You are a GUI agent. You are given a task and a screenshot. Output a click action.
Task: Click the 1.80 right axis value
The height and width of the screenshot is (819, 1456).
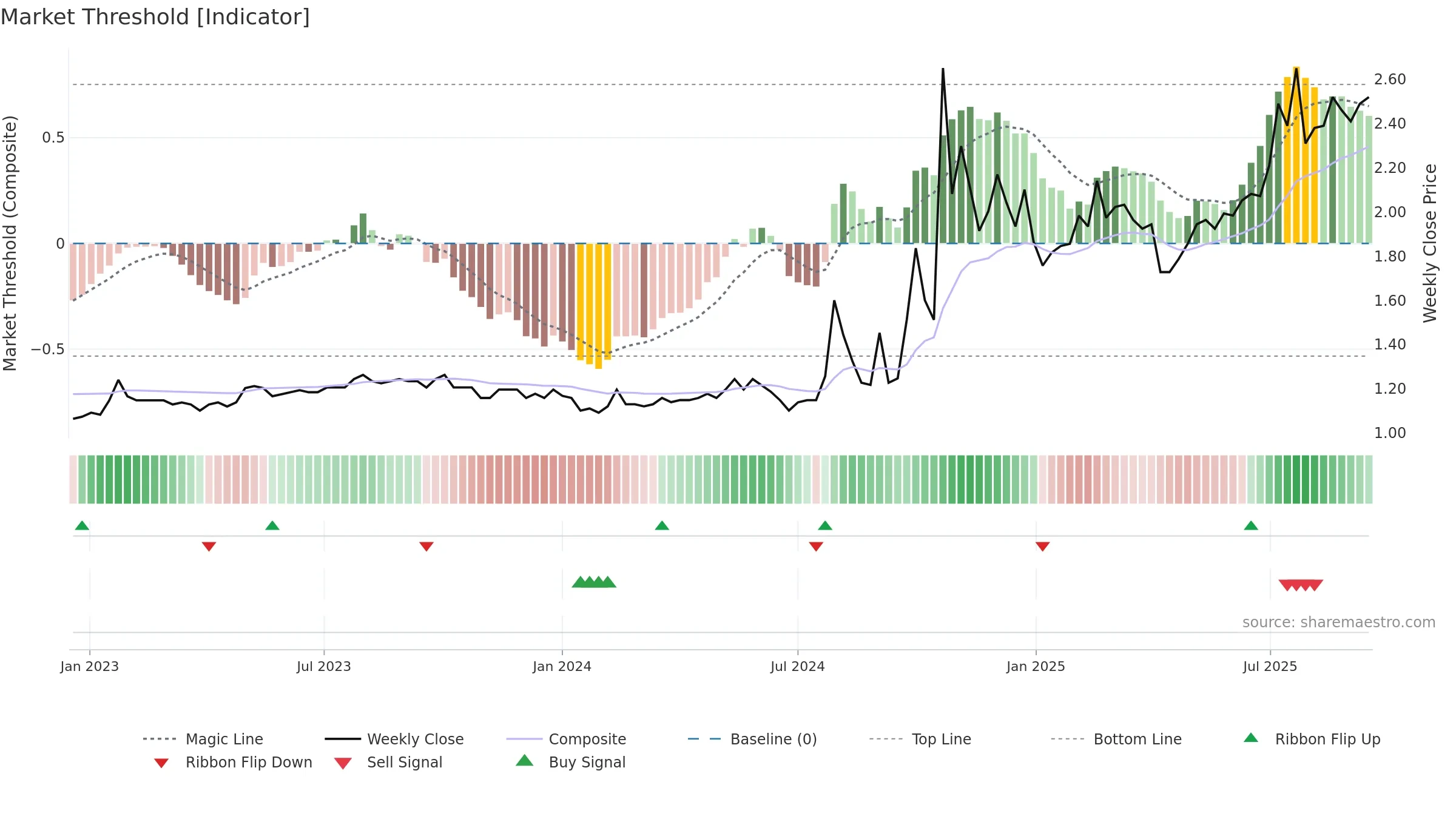pyautogui.click(x=1390, y=257)
